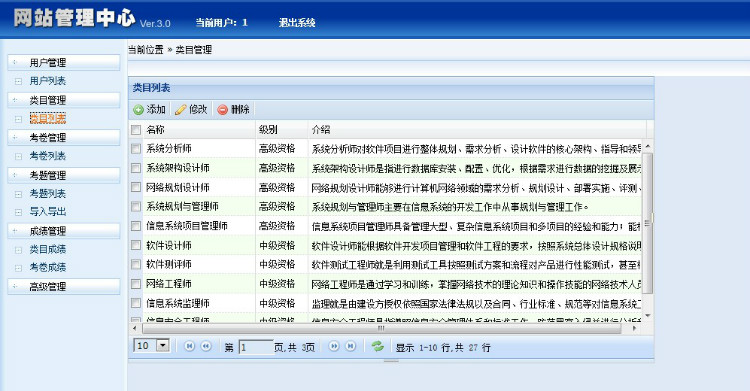Expand the 高级管理 sidebar section
Viewport: 750px width, 391px height.
[64, 287]
